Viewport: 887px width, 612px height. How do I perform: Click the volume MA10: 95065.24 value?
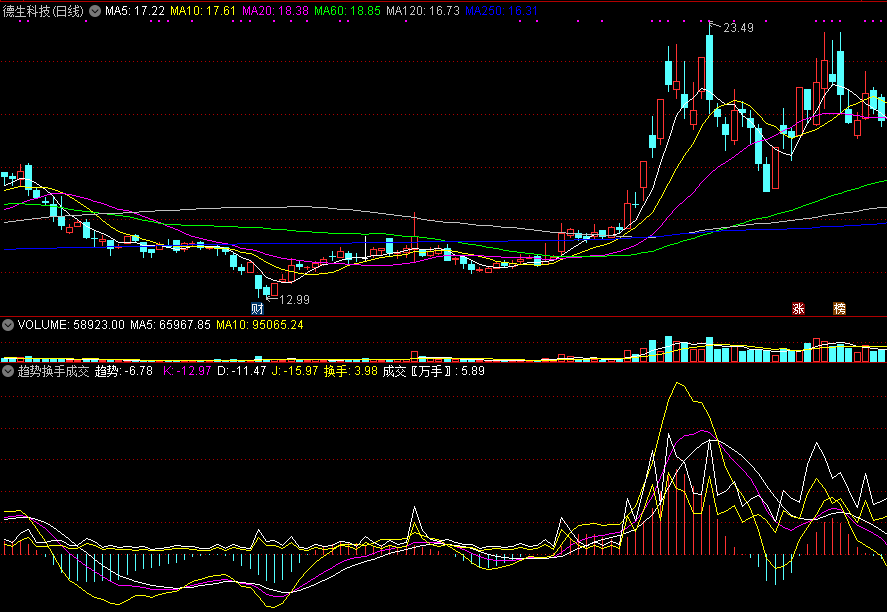pyautogui.click(x=260, y=325)
